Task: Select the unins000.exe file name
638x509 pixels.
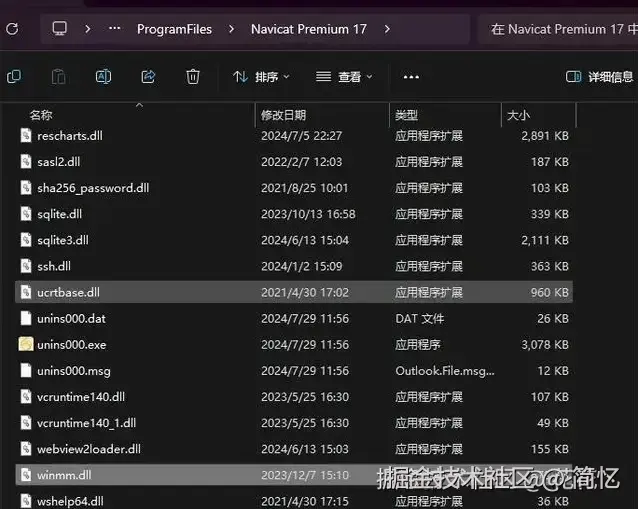Action: coord(72,345)
